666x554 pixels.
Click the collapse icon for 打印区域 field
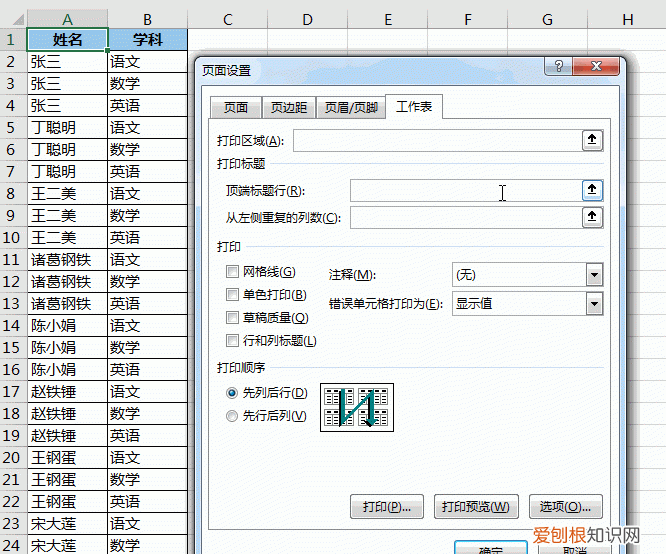pos(592,140)
